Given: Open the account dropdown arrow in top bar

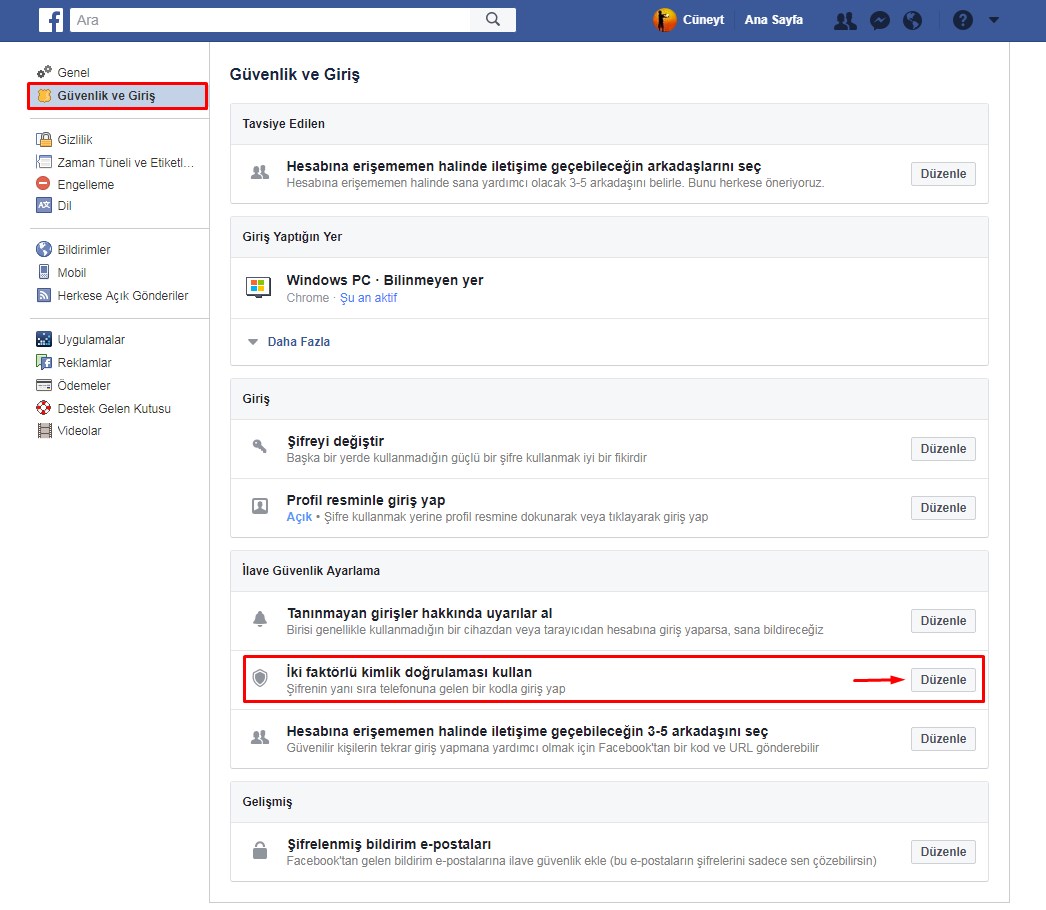Looking at the screenshot, I should 993,20.
